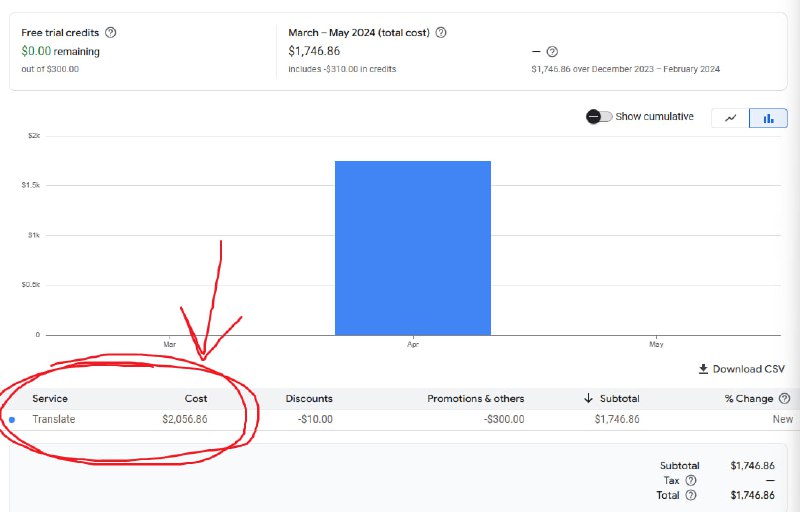The height and width of the screenshot is (512, 800).
Task: Toggle the Show cumulative switch
Action: (599, 117)
